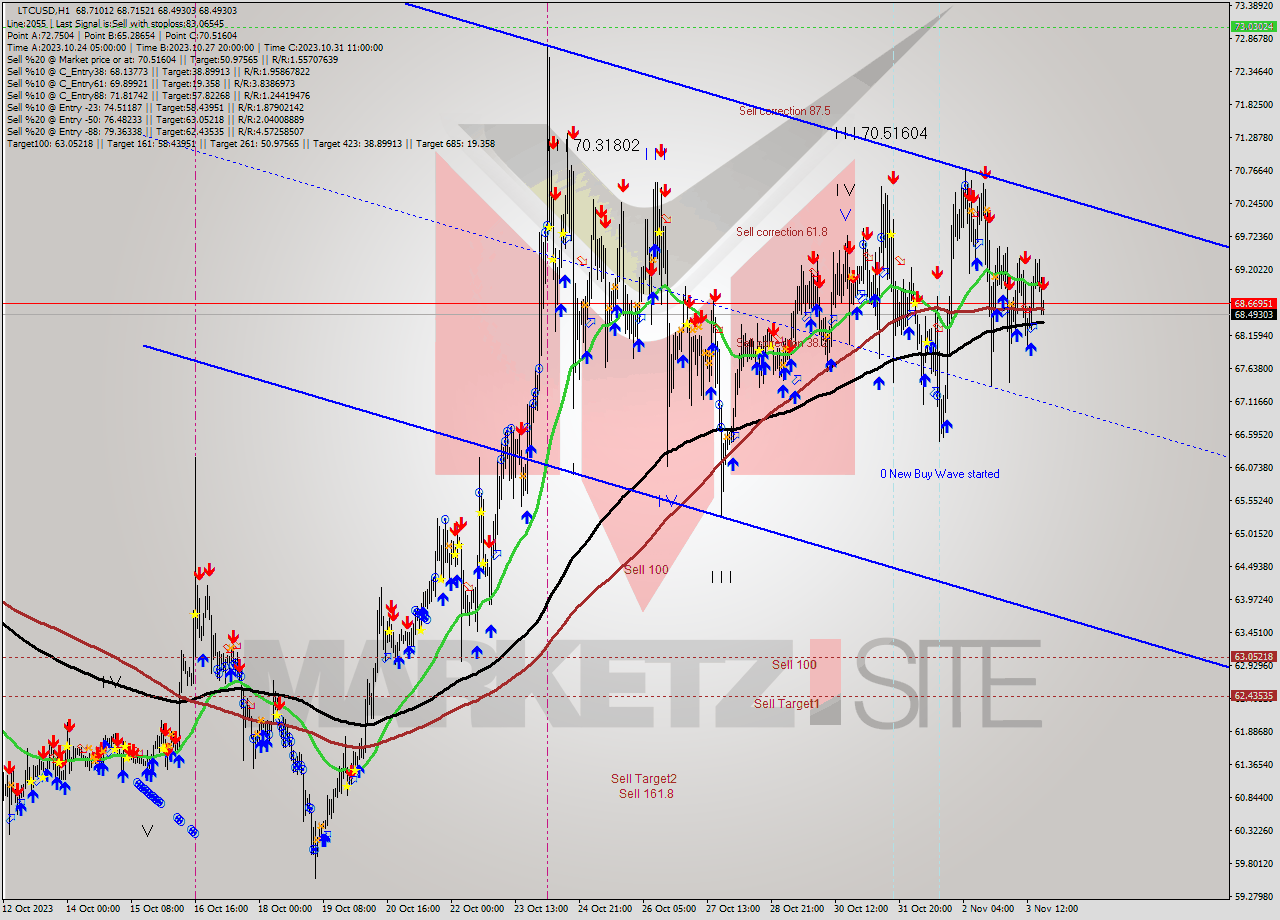Select the 'Sell correction 87.5' label

pos(785,111)
